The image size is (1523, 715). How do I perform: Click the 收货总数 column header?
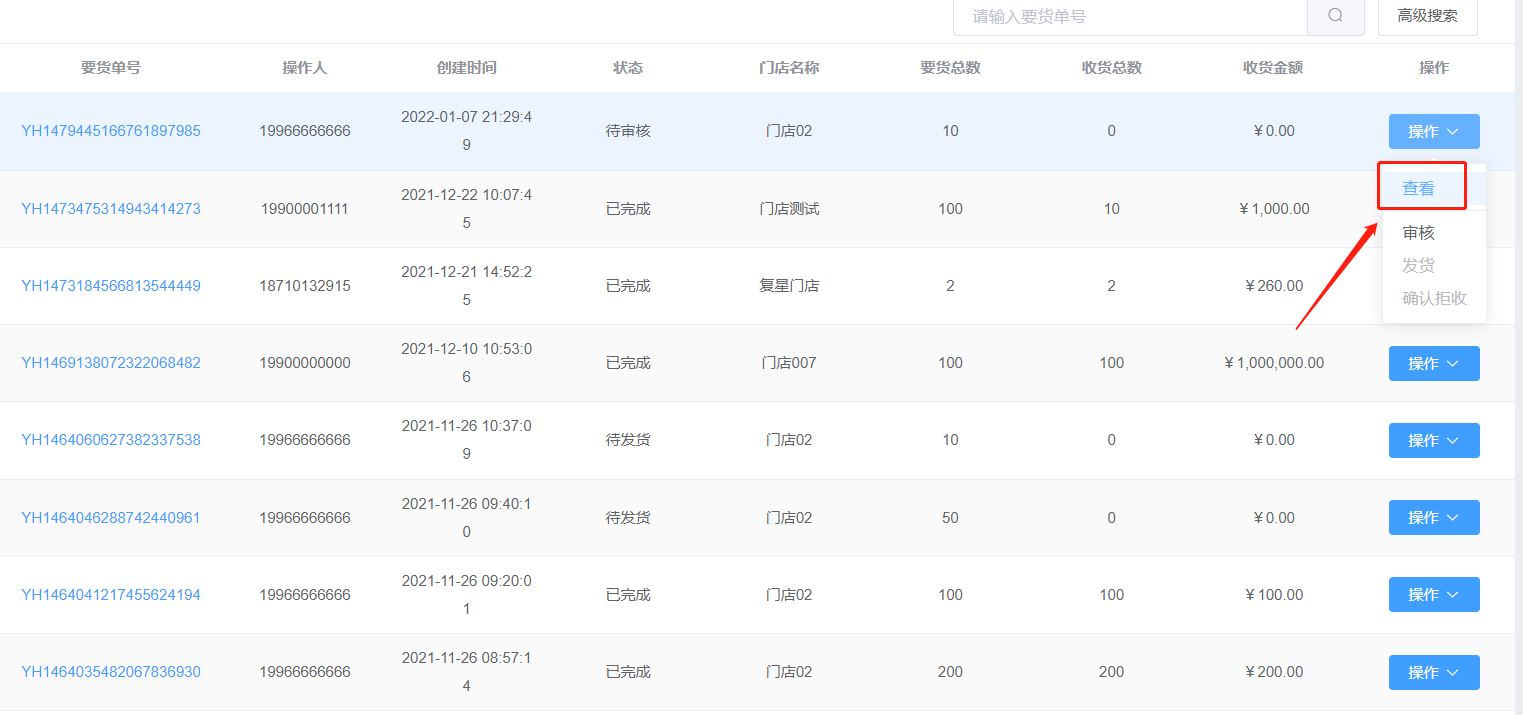coord(1112,68)
